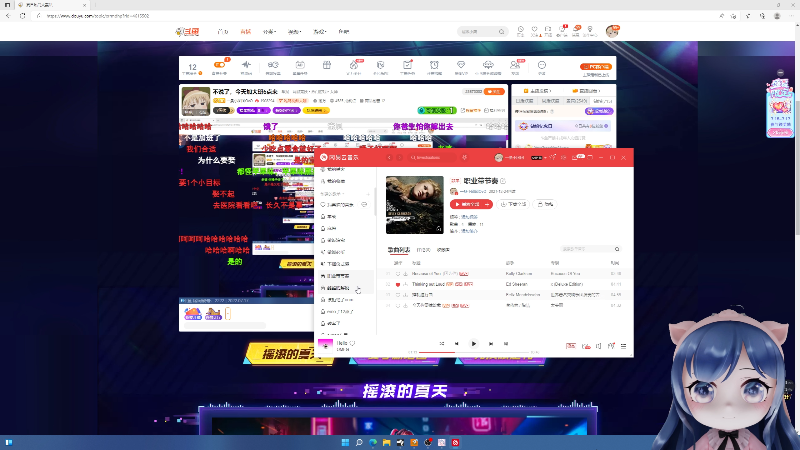Download the Thinking Out Loud song
This screenshot has width=800, height=450.
[405, 284]
